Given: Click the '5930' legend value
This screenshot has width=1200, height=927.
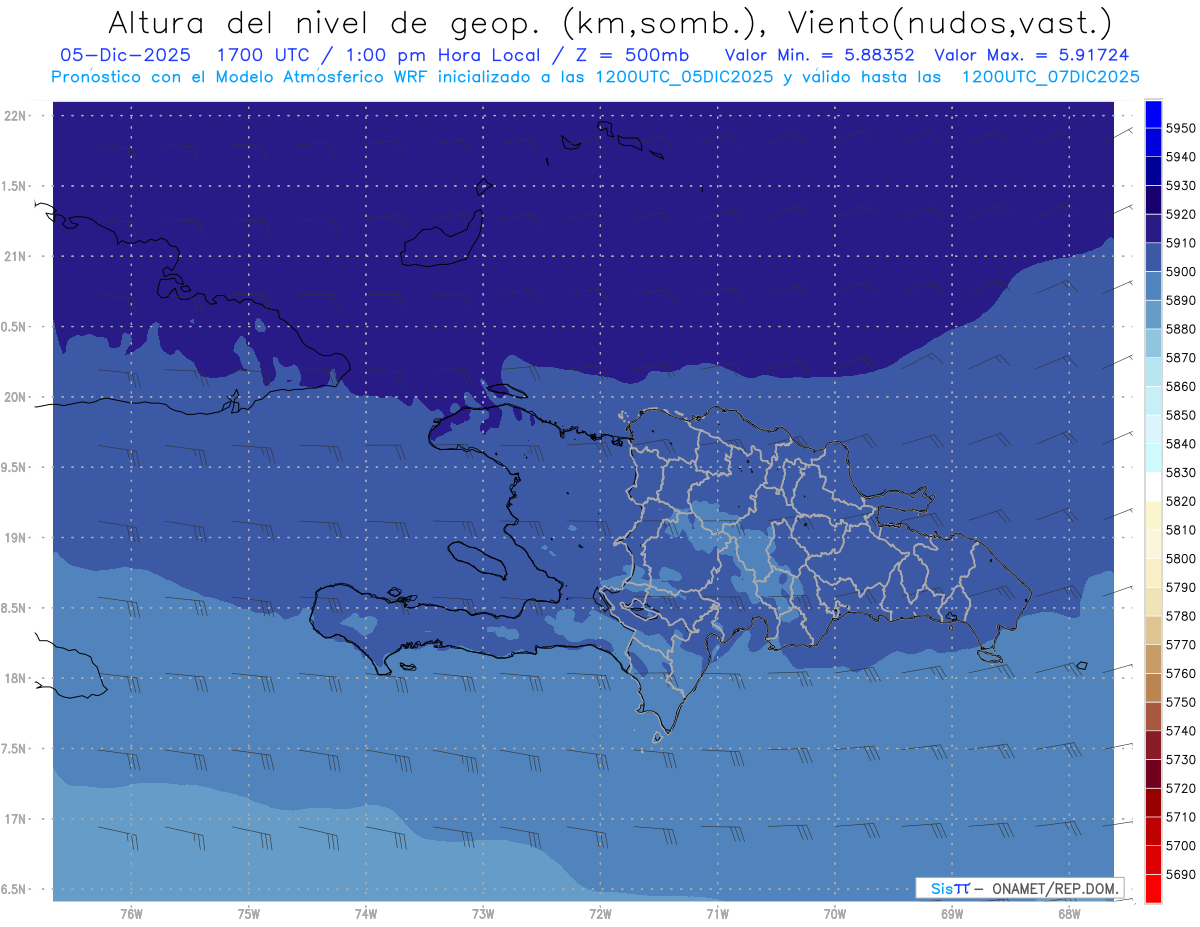Looking at the screenshot, I should click(x=1181, y=186).
